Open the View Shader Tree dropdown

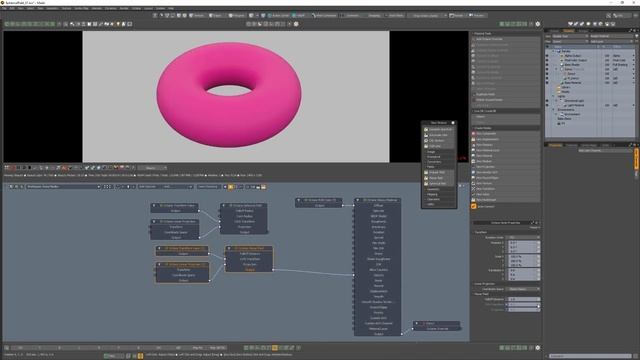pyautogui.click(x=570, y=36)
